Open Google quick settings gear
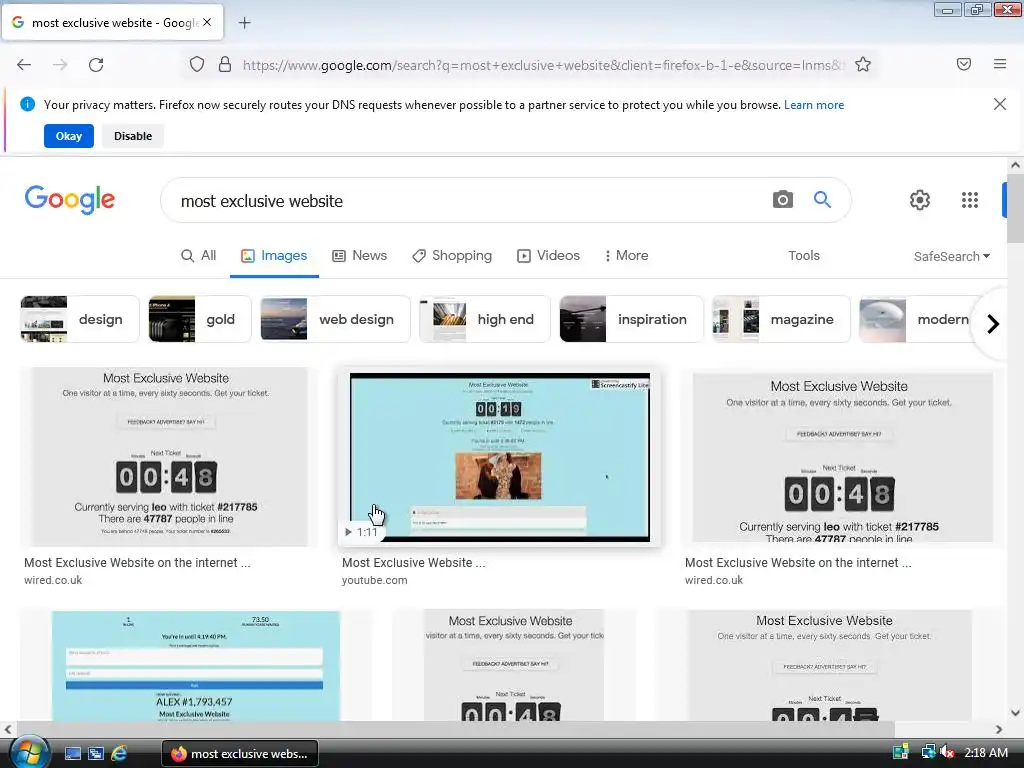The height and width of the screenshot is (768, 1024). pos(920,200)
